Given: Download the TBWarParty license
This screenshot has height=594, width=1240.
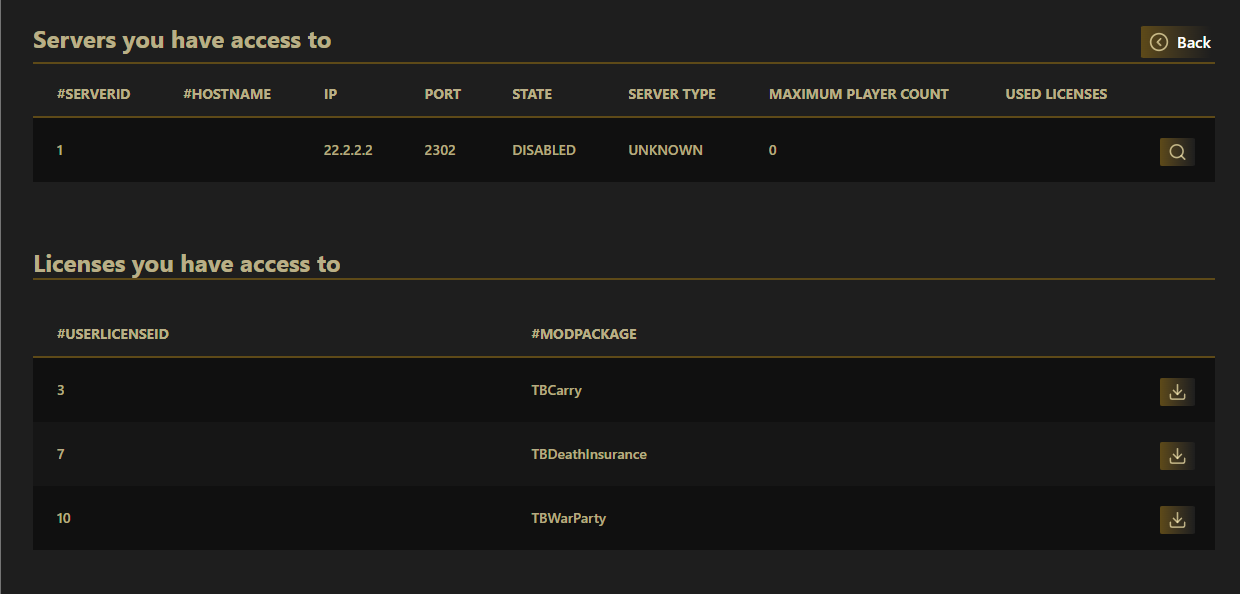Looking at the screenshot, I should click(x=1177, y=520).
